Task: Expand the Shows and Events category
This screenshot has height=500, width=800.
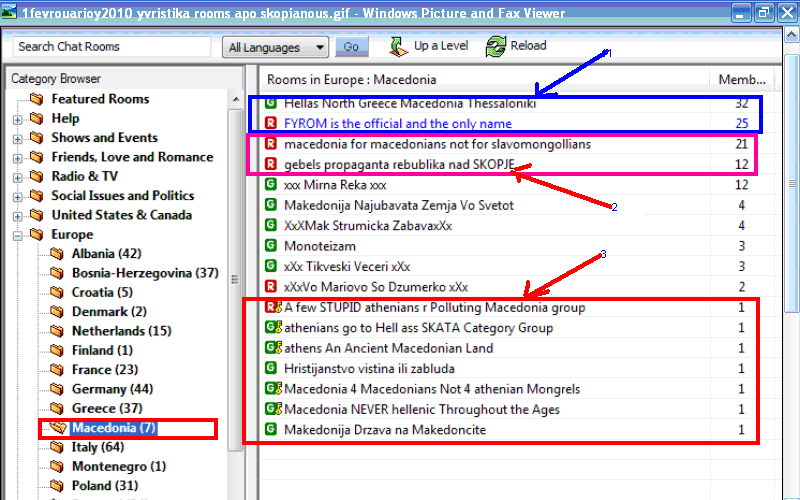Action: point(17,139)
